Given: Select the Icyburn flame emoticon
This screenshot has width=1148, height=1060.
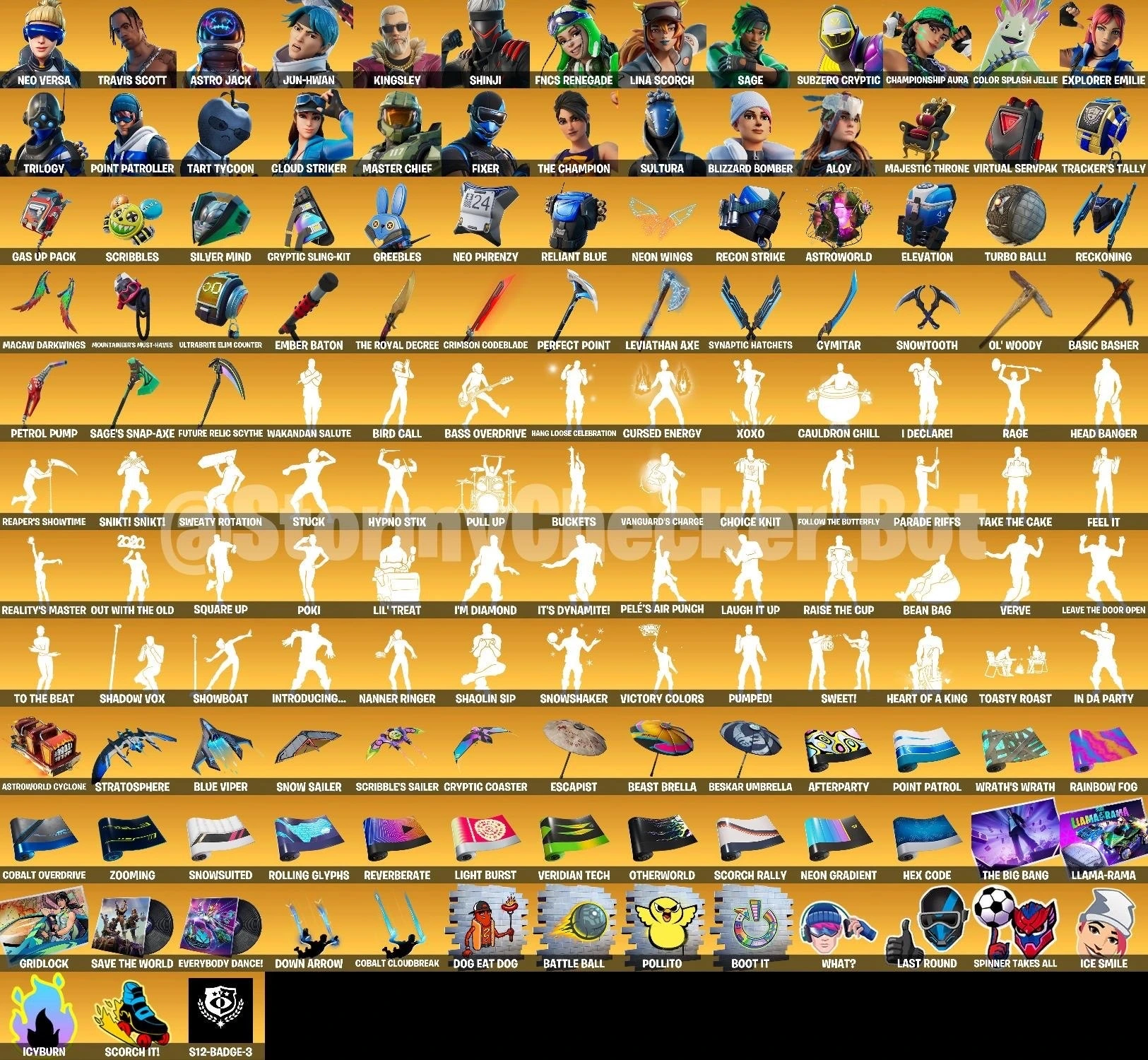Looking at the screenshot, I should click(44, 1015).
